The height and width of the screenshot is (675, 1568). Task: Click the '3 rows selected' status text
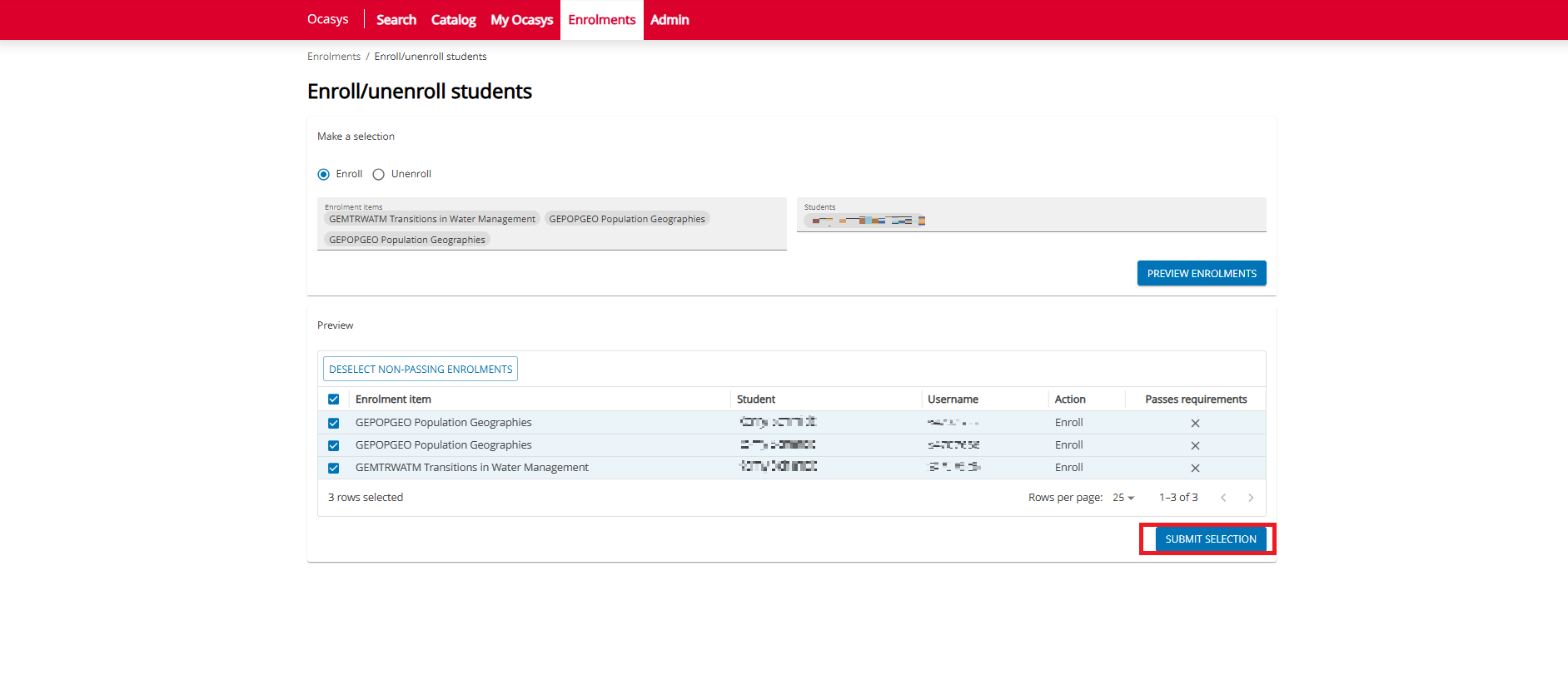tap(366, 498)
